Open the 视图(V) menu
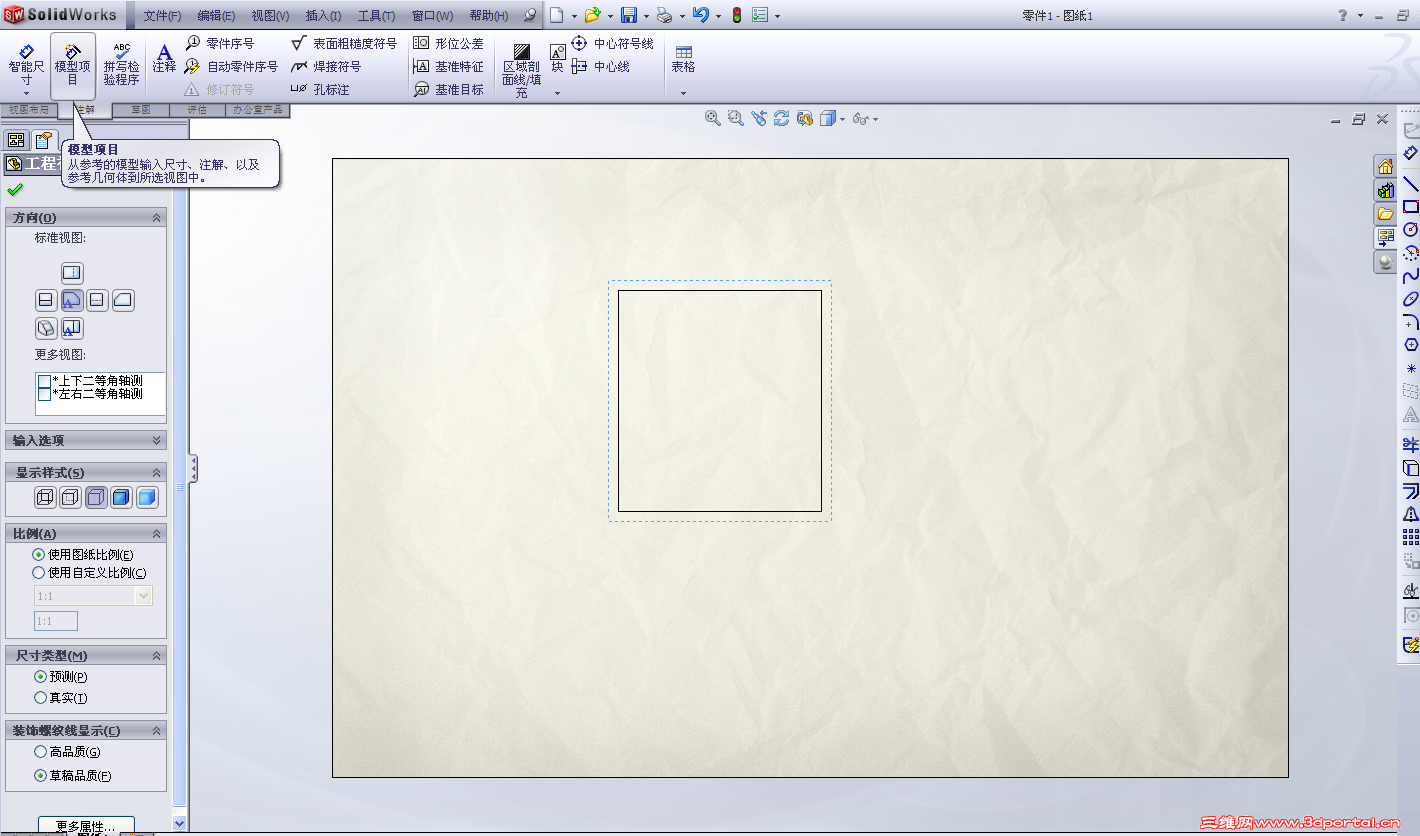1420x836 pixels. point(270,16)
